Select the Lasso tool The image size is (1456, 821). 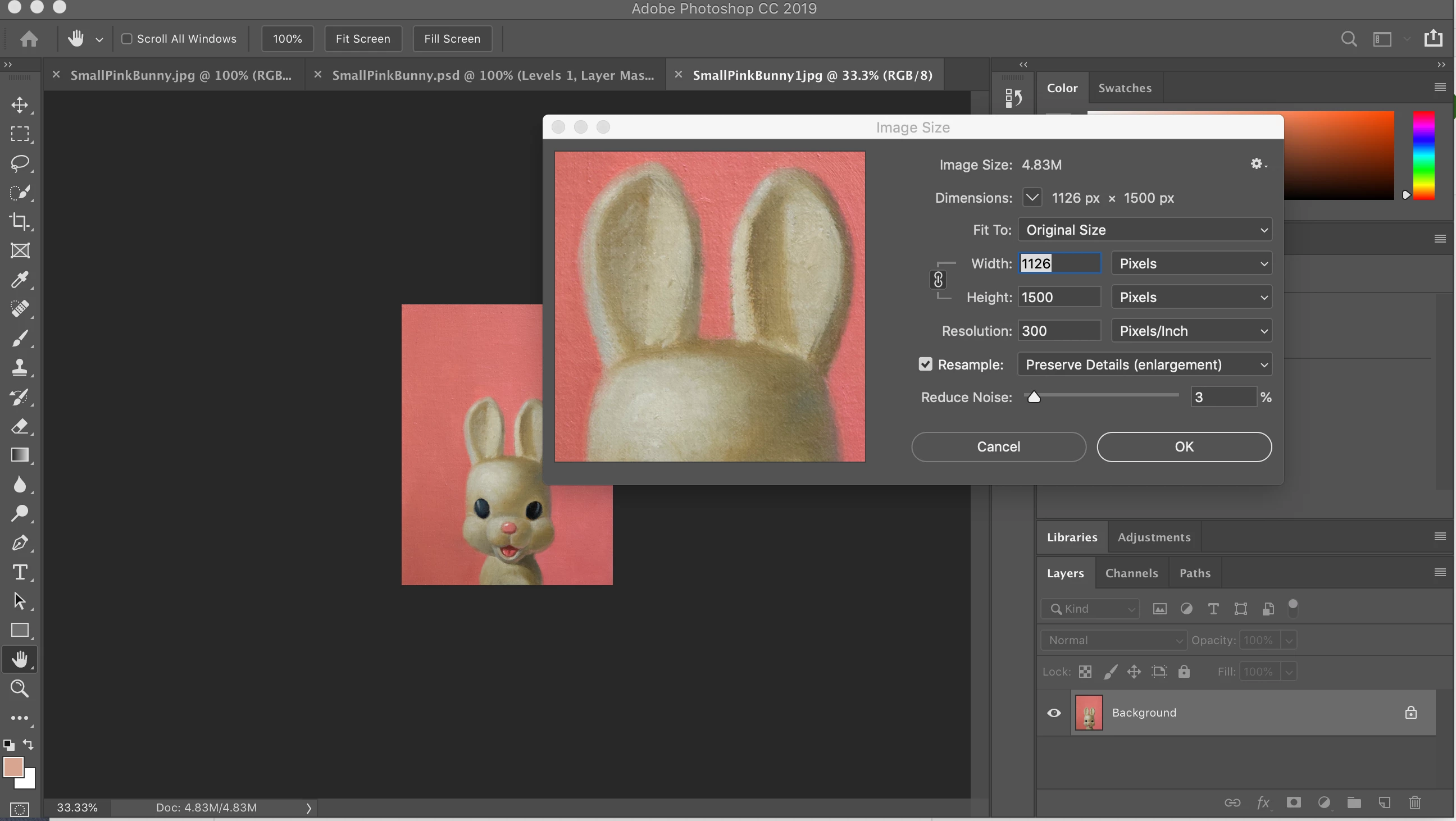20,163
